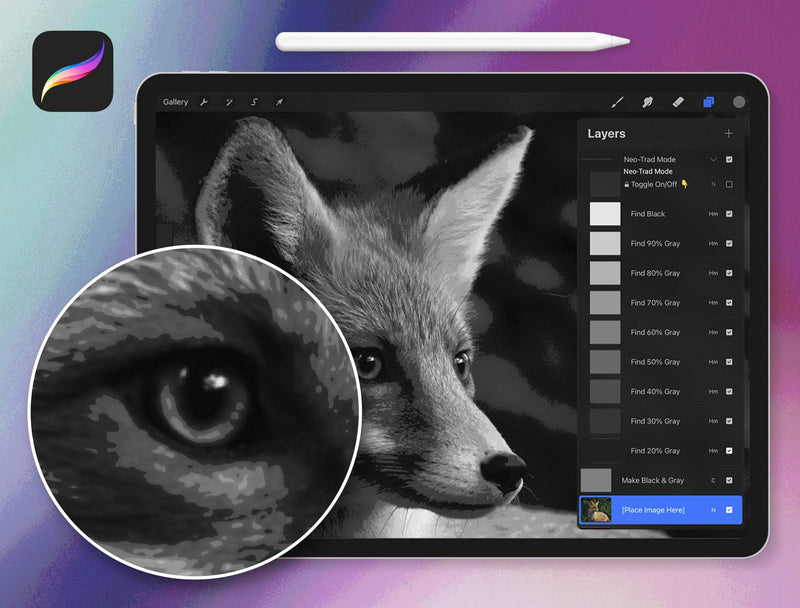Screen dimensions: 800x608
Task: Open the Actions wrench menu
Action: [204, 102]
